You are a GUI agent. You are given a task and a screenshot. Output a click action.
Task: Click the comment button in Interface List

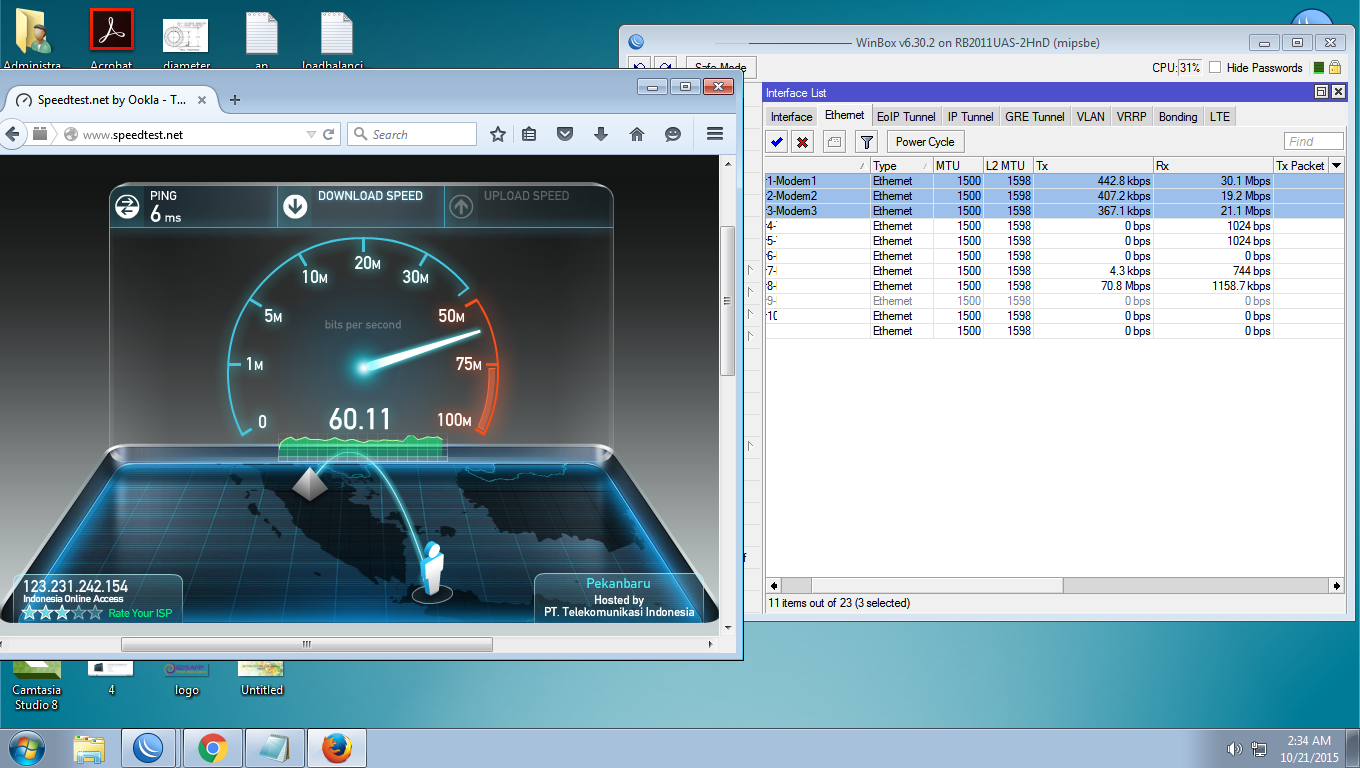point(834,142)
